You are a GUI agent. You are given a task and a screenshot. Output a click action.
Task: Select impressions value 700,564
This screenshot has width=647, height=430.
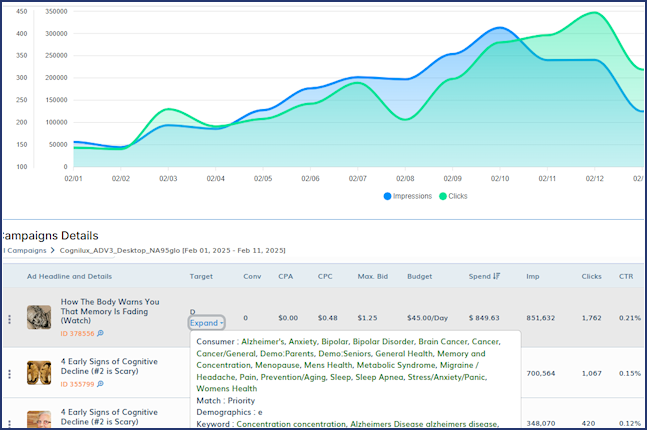541,373
